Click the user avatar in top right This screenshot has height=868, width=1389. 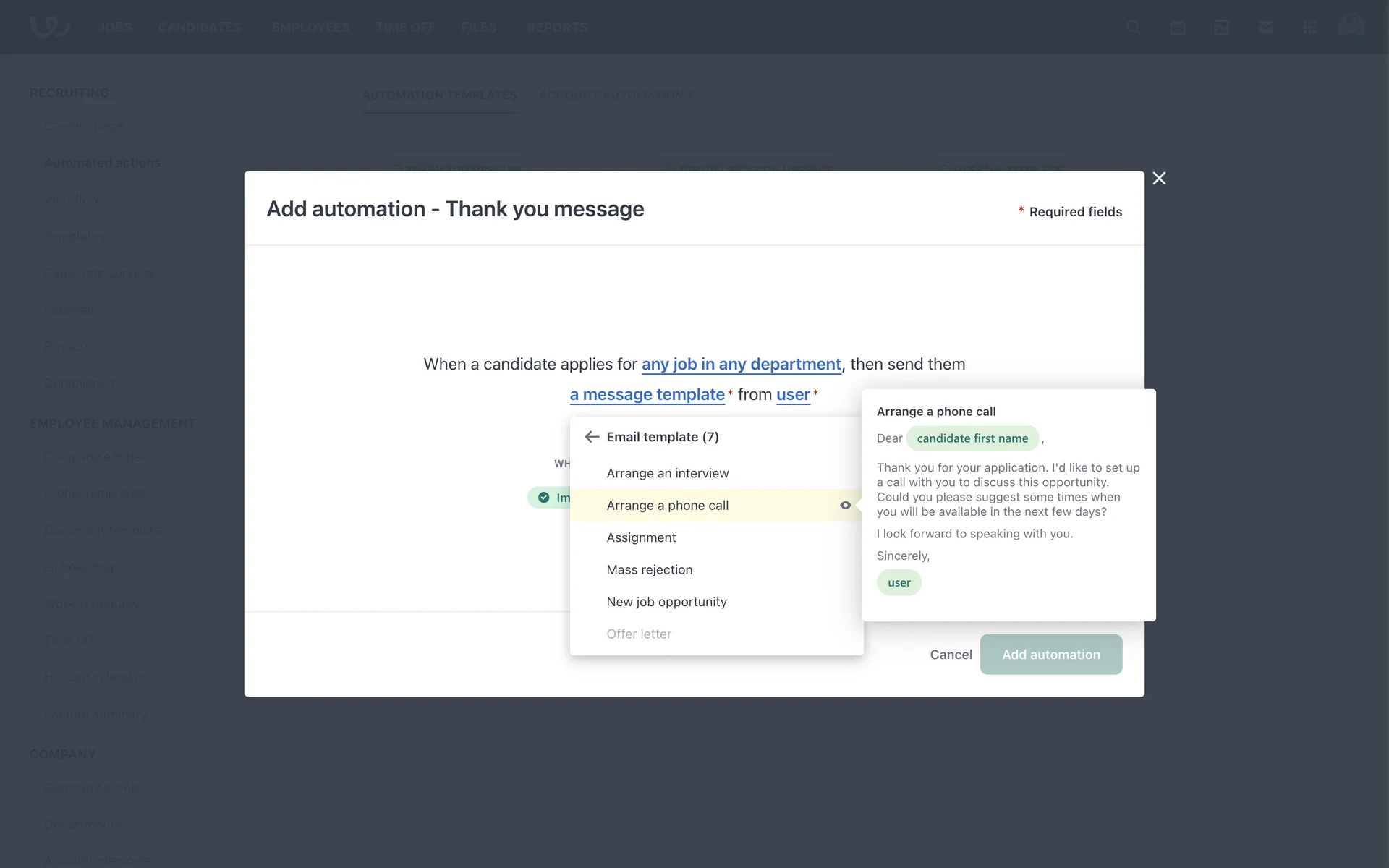tap(1351, 26)
